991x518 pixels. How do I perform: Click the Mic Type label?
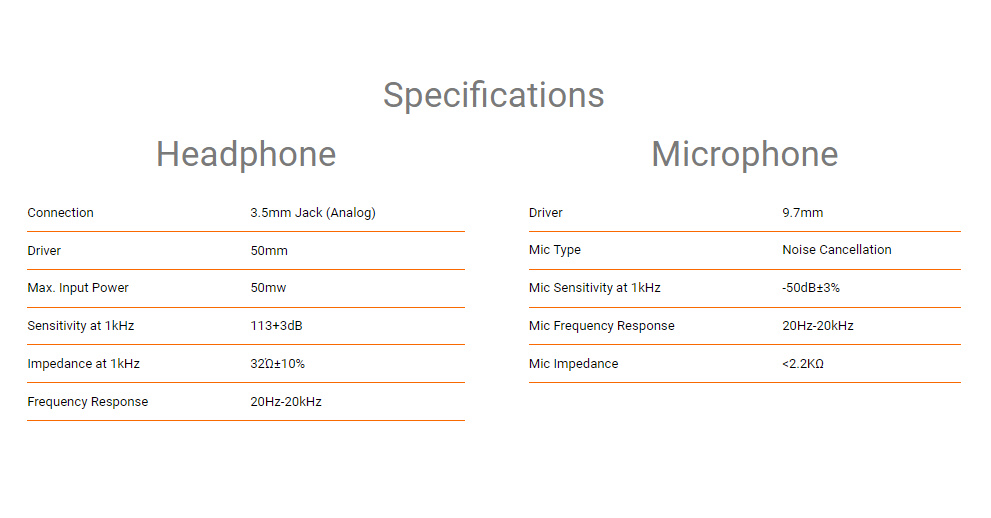[x=554, y=250]
